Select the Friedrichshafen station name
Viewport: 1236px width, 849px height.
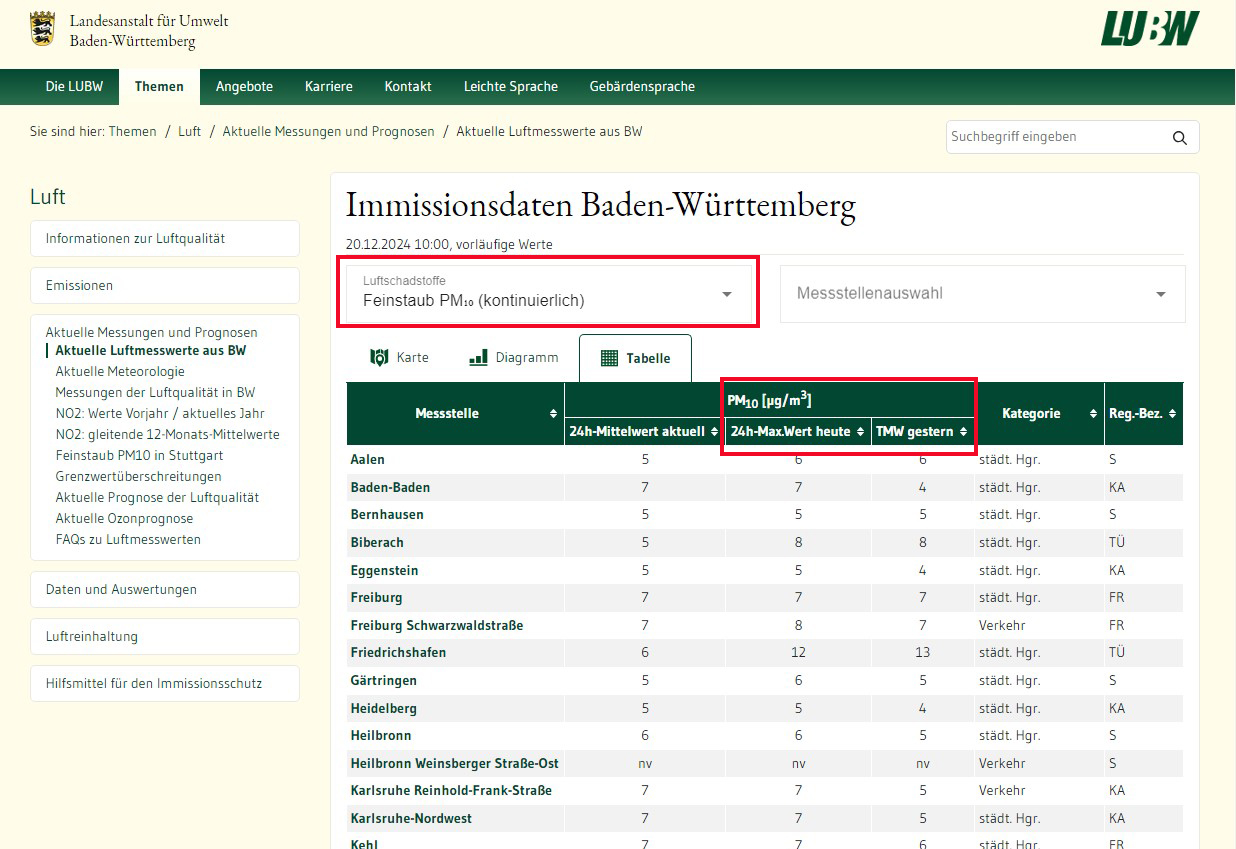pos(398,652)
